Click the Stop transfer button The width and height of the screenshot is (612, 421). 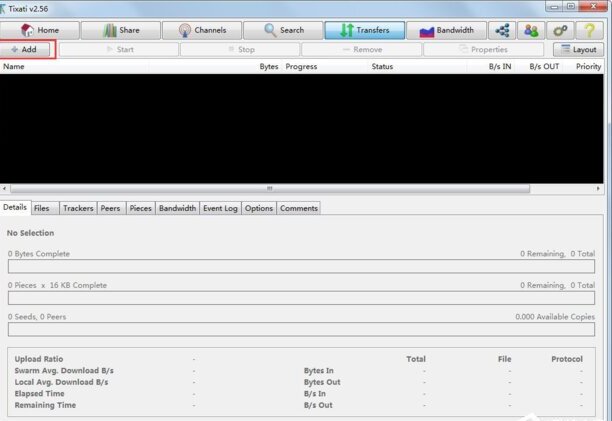point(240,50)
